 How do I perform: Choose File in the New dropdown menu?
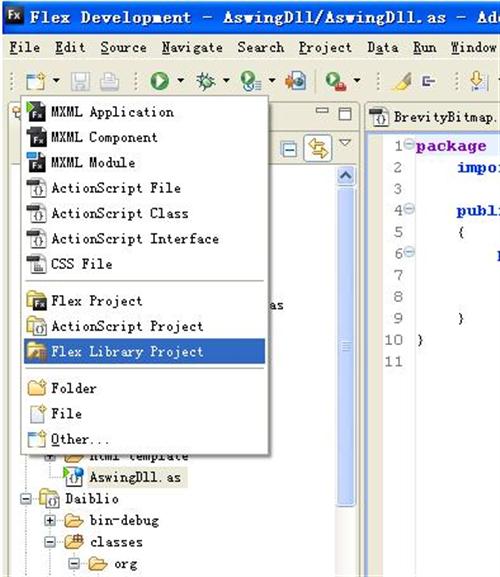pos(144,414)
